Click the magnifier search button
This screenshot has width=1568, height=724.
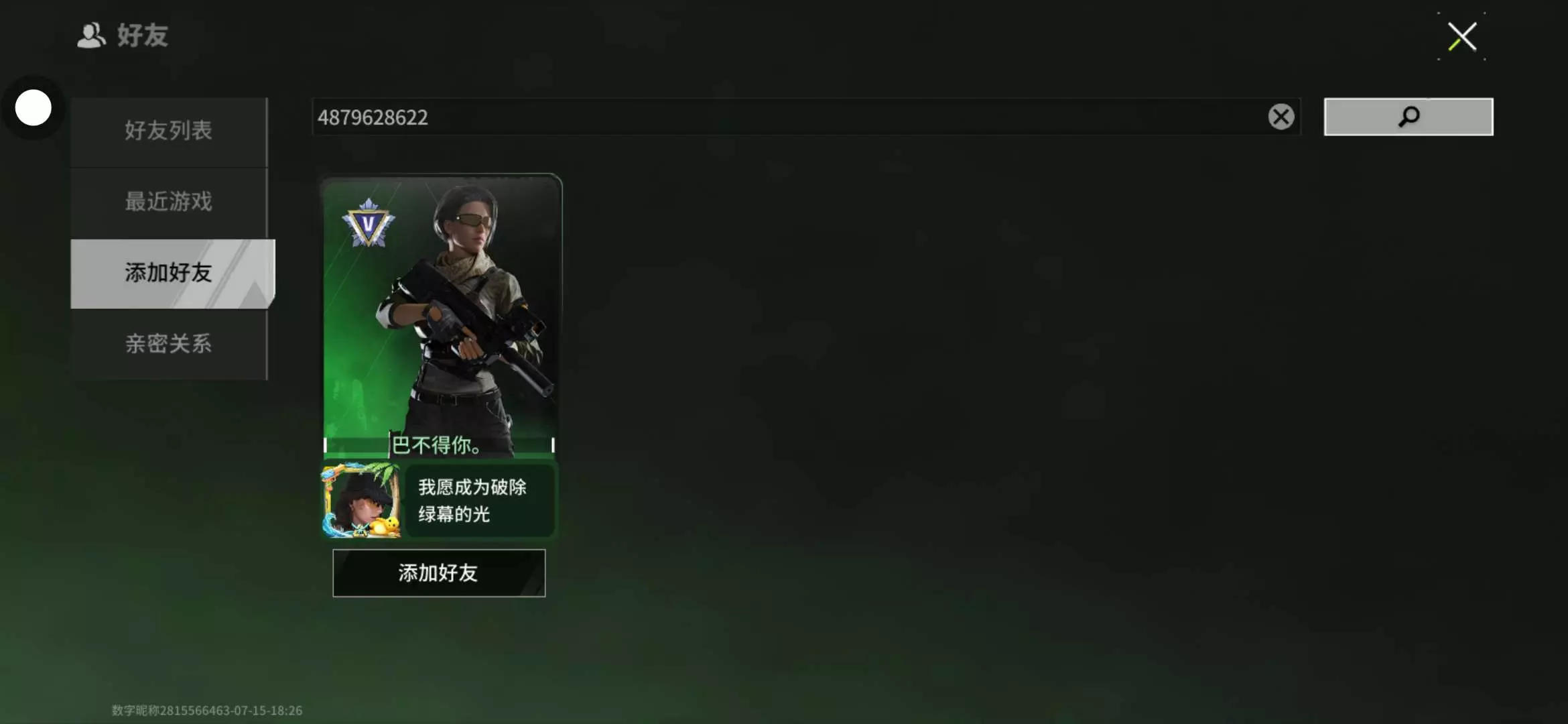click(1408, 117)
